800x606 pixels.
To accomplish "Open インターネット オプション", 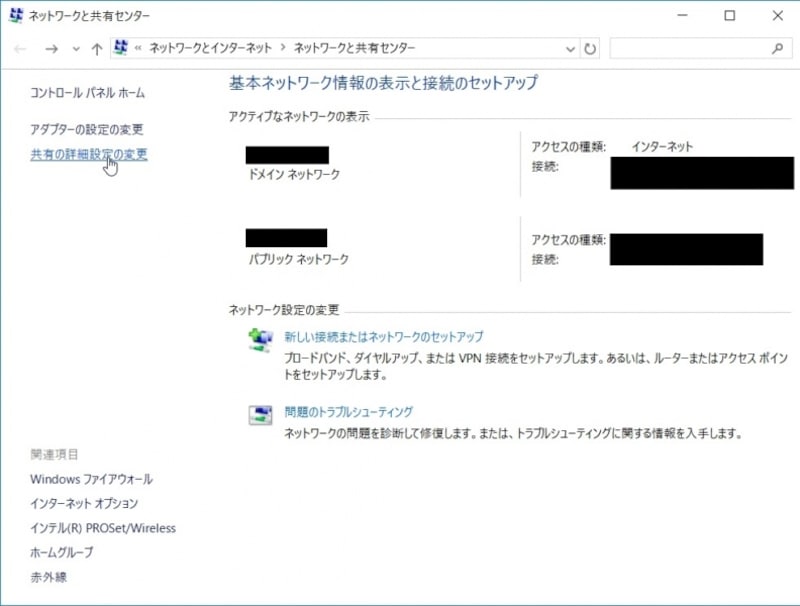I will pos(82,504).
